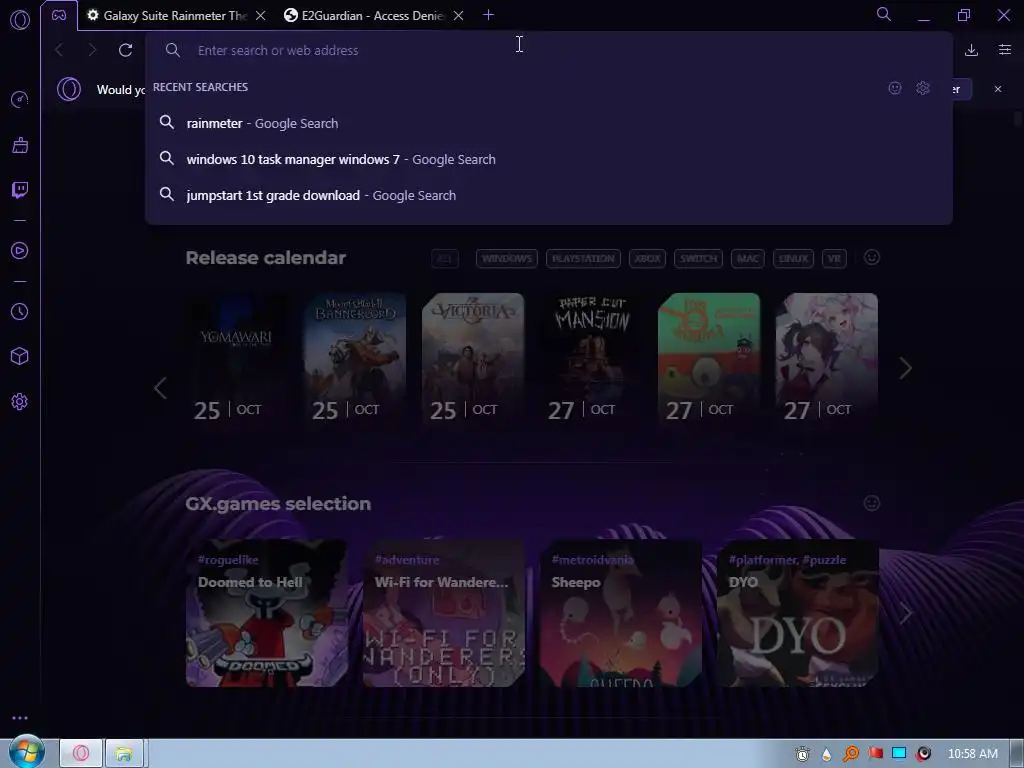Click smiley feedback icon in recent searches

click(895, 88)
